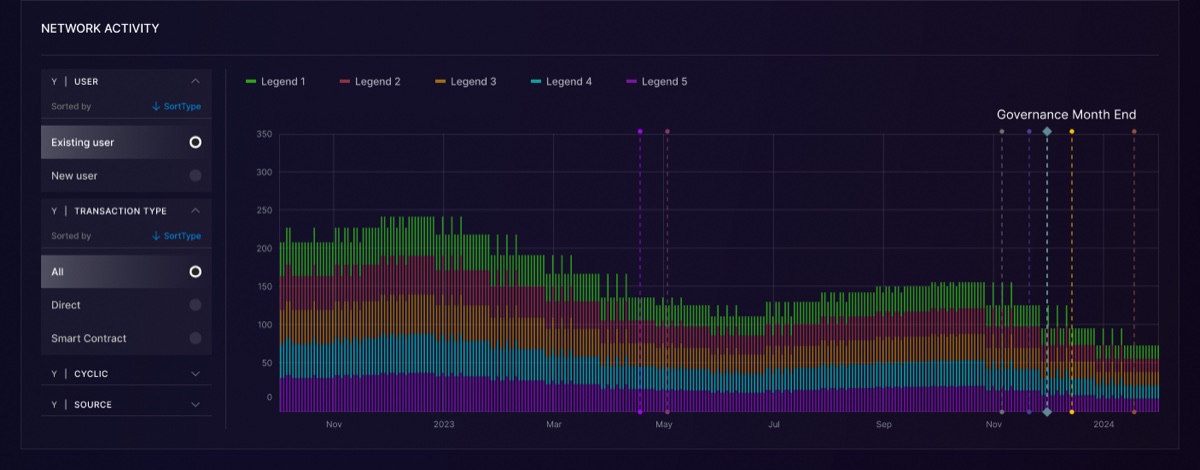Select the New user radio option
This screenshot has width=1200, height=470.
[126, 176]
